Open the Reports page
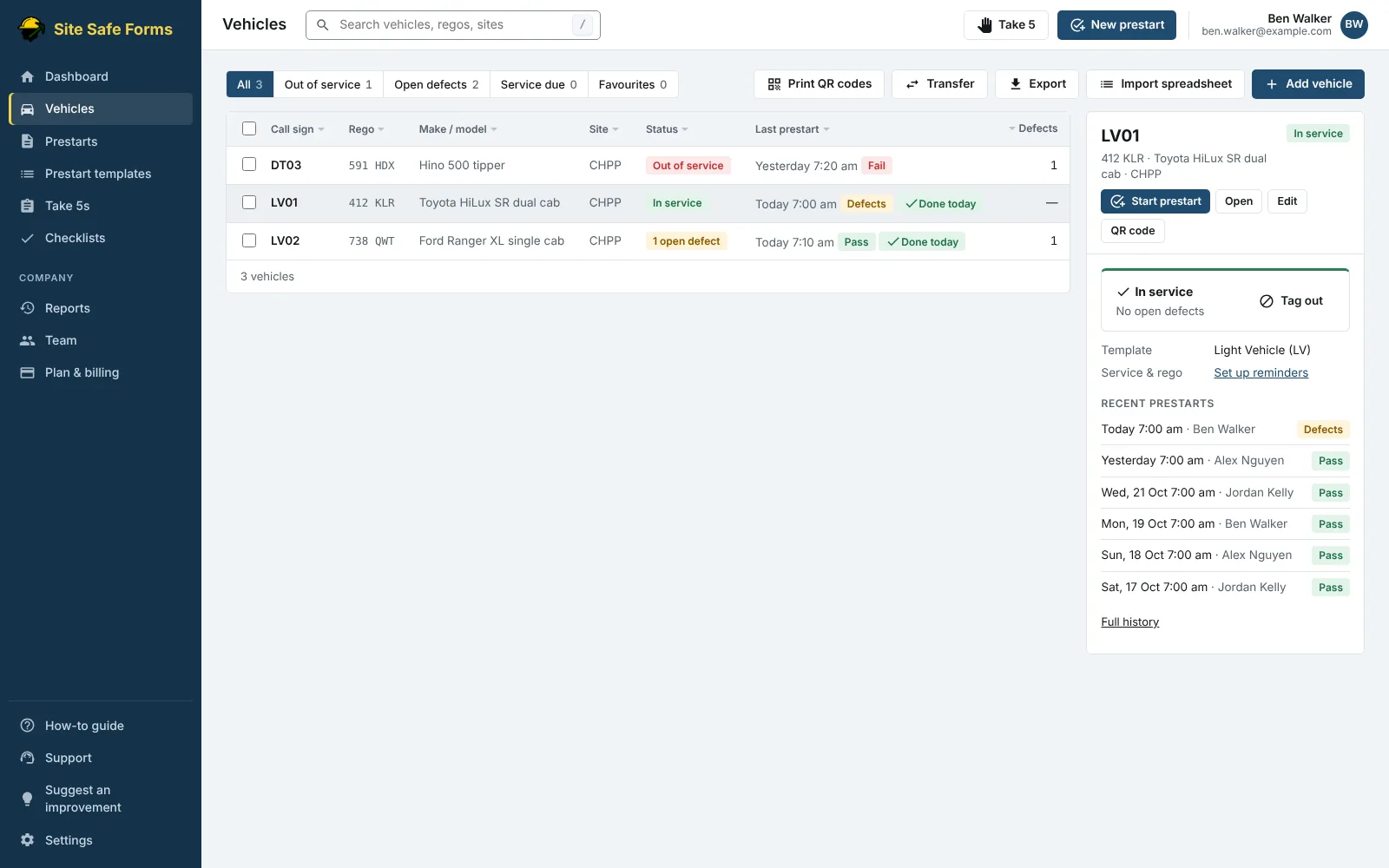1389x868 pixels. click(x=101, y=308)
